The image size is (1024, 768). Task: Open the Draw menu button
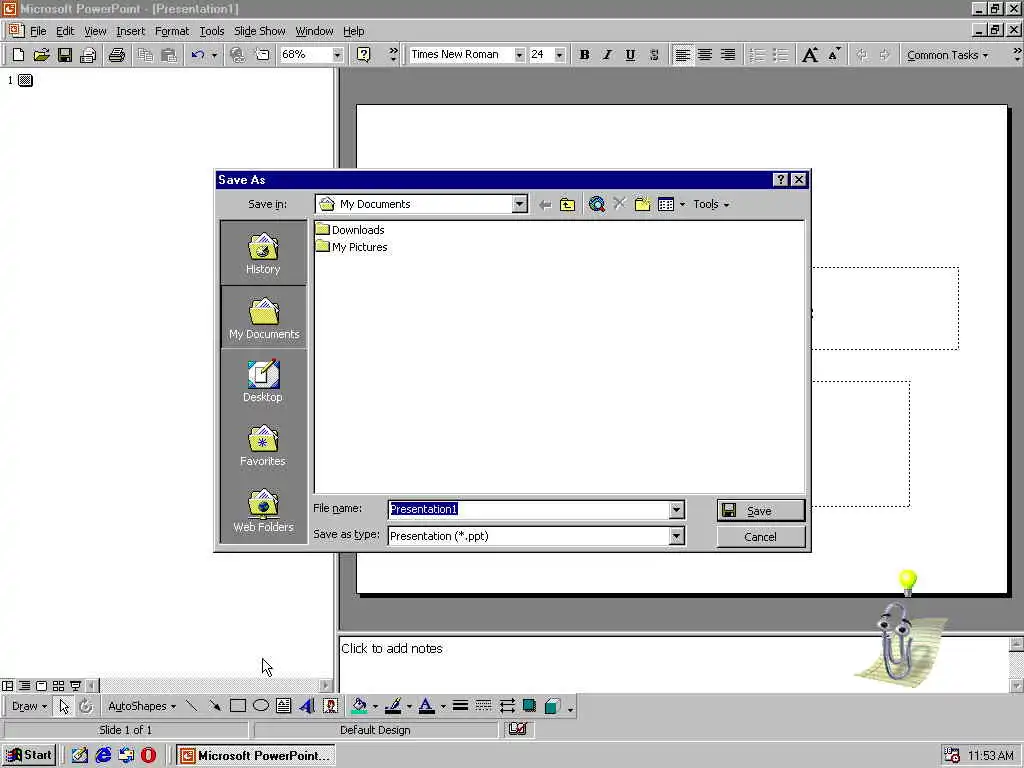coord(29,706)
